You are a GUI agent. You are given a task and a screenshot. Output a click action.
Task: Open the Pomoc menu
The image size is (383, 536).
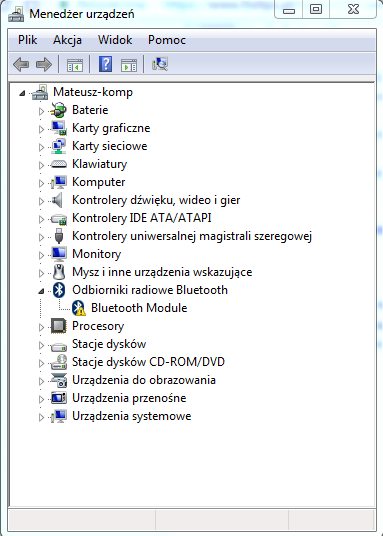167,40
